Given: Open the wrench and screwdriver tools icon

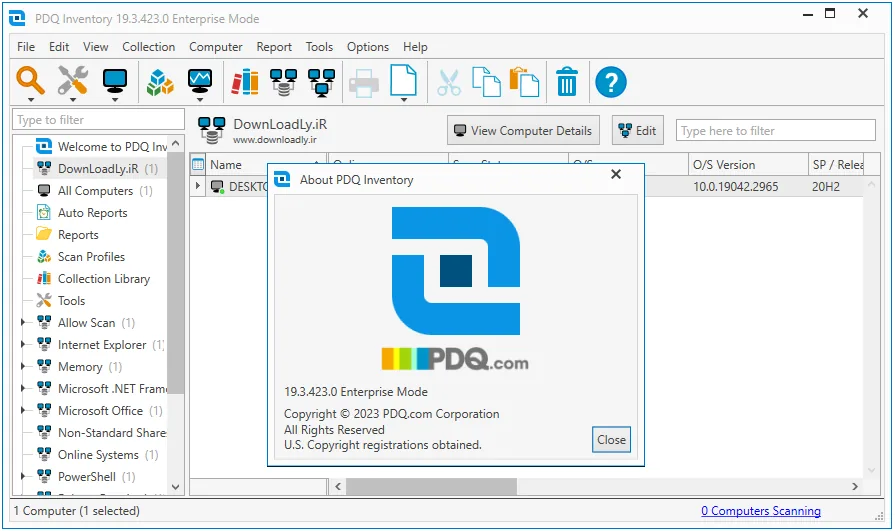Looking at the screenshot, I should 72,80.
